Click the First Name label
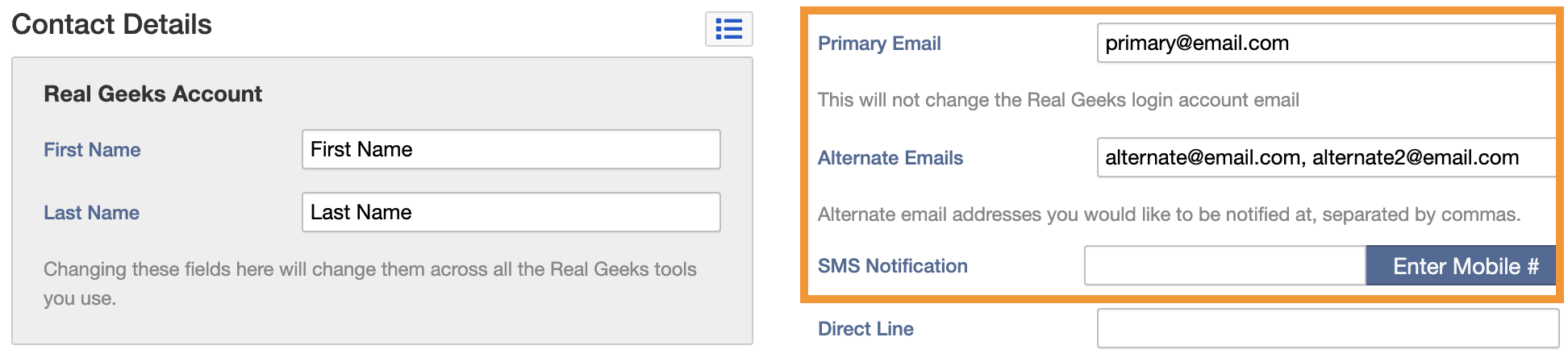This screenshot has height=358, width=1568. point(92,150)
